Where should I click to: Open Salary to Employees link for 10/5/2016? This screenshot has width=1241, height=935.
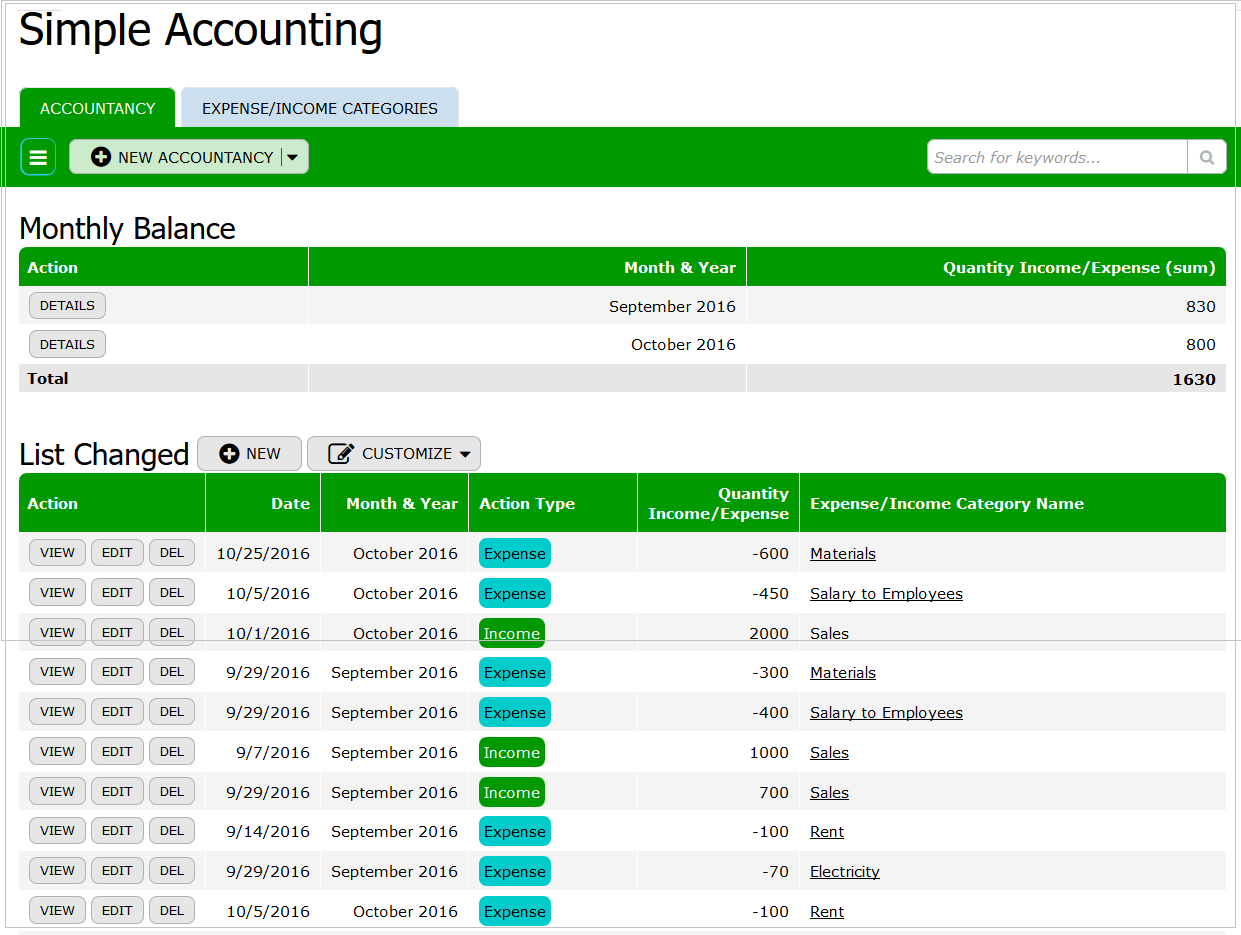[x=886, y=594]
